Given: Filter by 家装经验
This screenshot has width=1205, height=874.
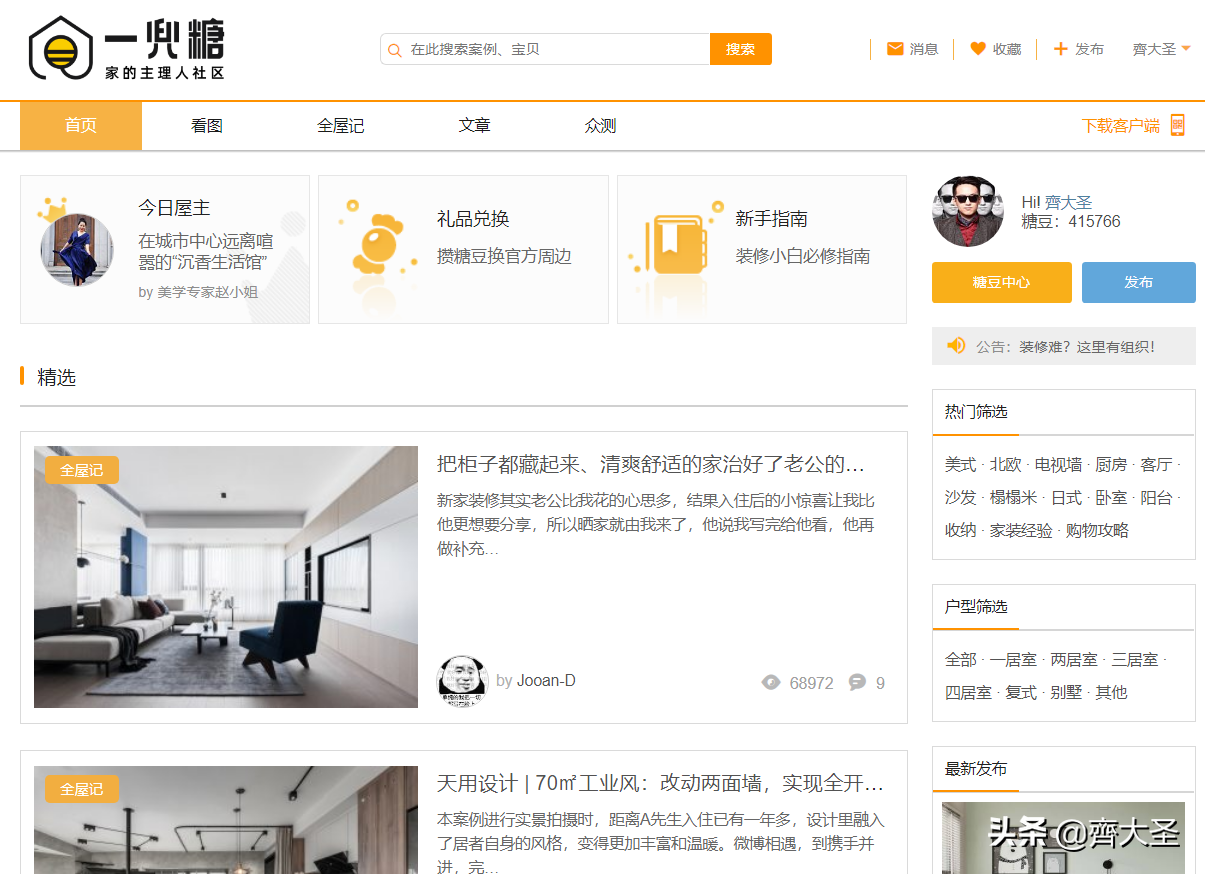Looking at the screenshot, I should pyautogui.click(x=1021, y=531).
